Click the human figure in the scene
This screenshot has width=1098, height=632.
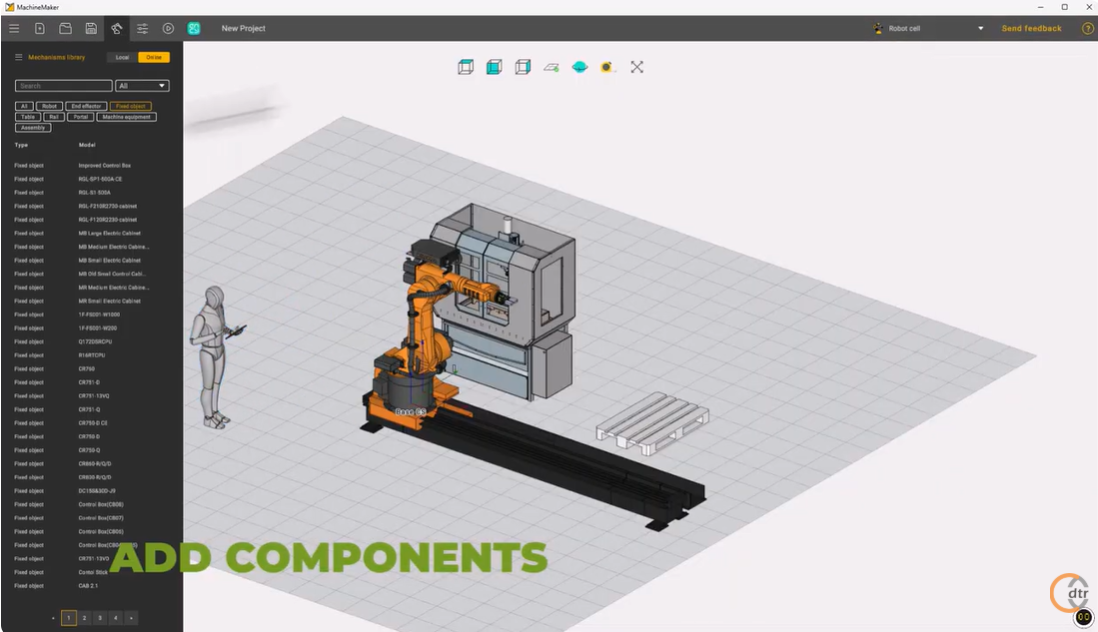[x=215, y=356]
